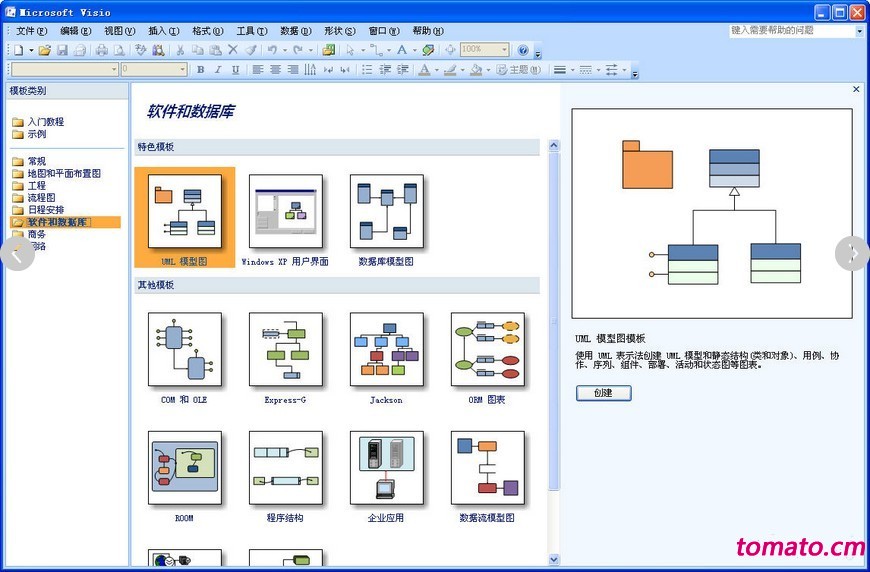Click the Help question mark icon
This screenshot has height=572, width=870.
pyautogui.click(x=523, y=50)
